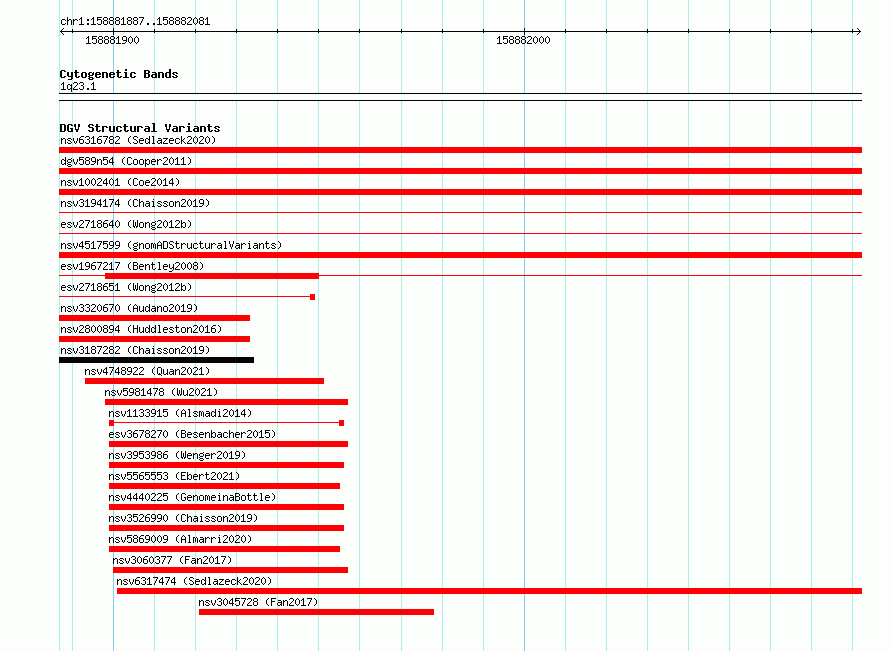The width and height of the screenshot is (890, 651).
Task: Open nsv4517599 (gnomADStructuralVariants) label
Action: coord(171,245)
